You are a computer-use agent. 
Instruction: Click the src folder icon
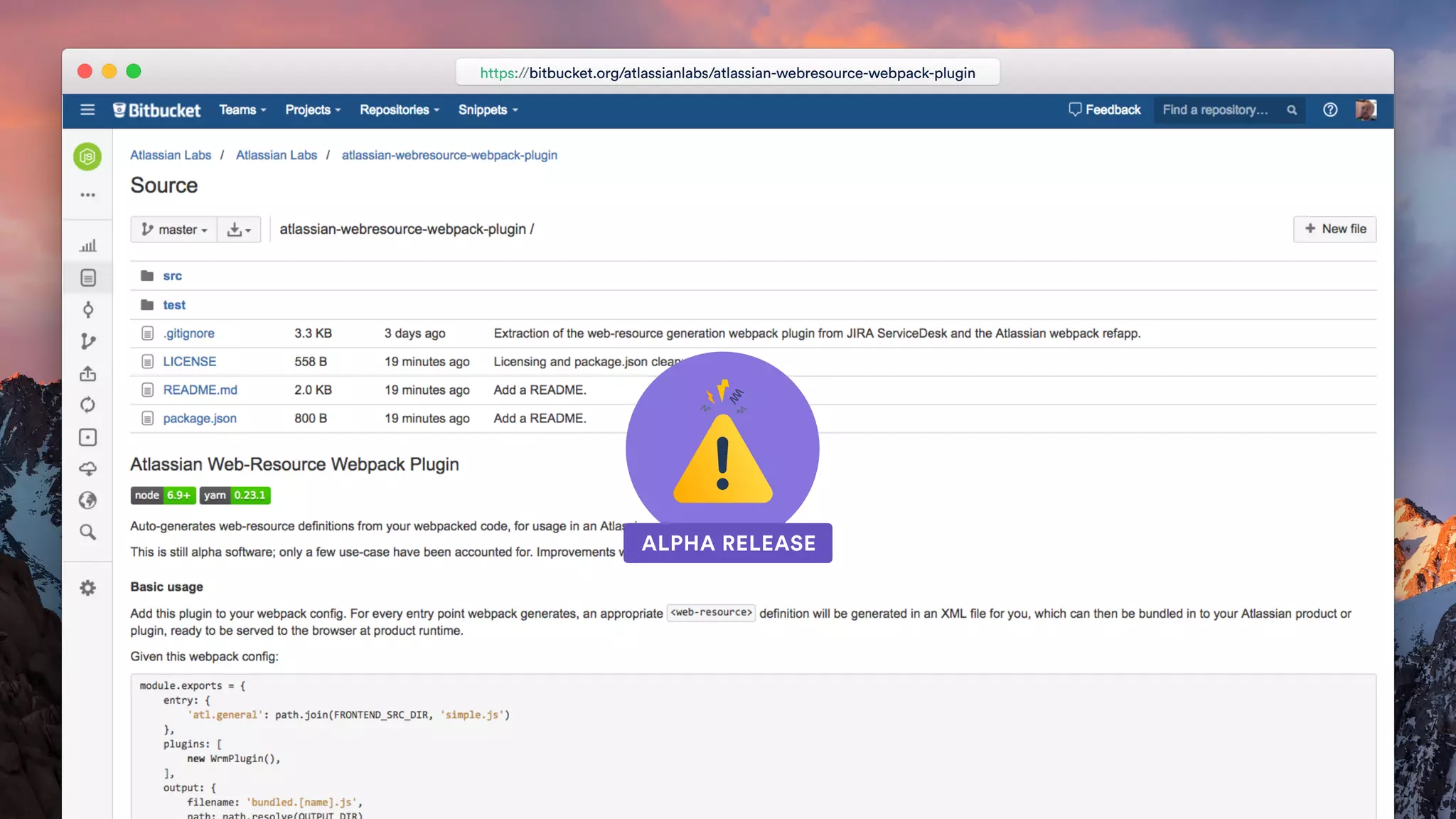click(x=147, y=276)
